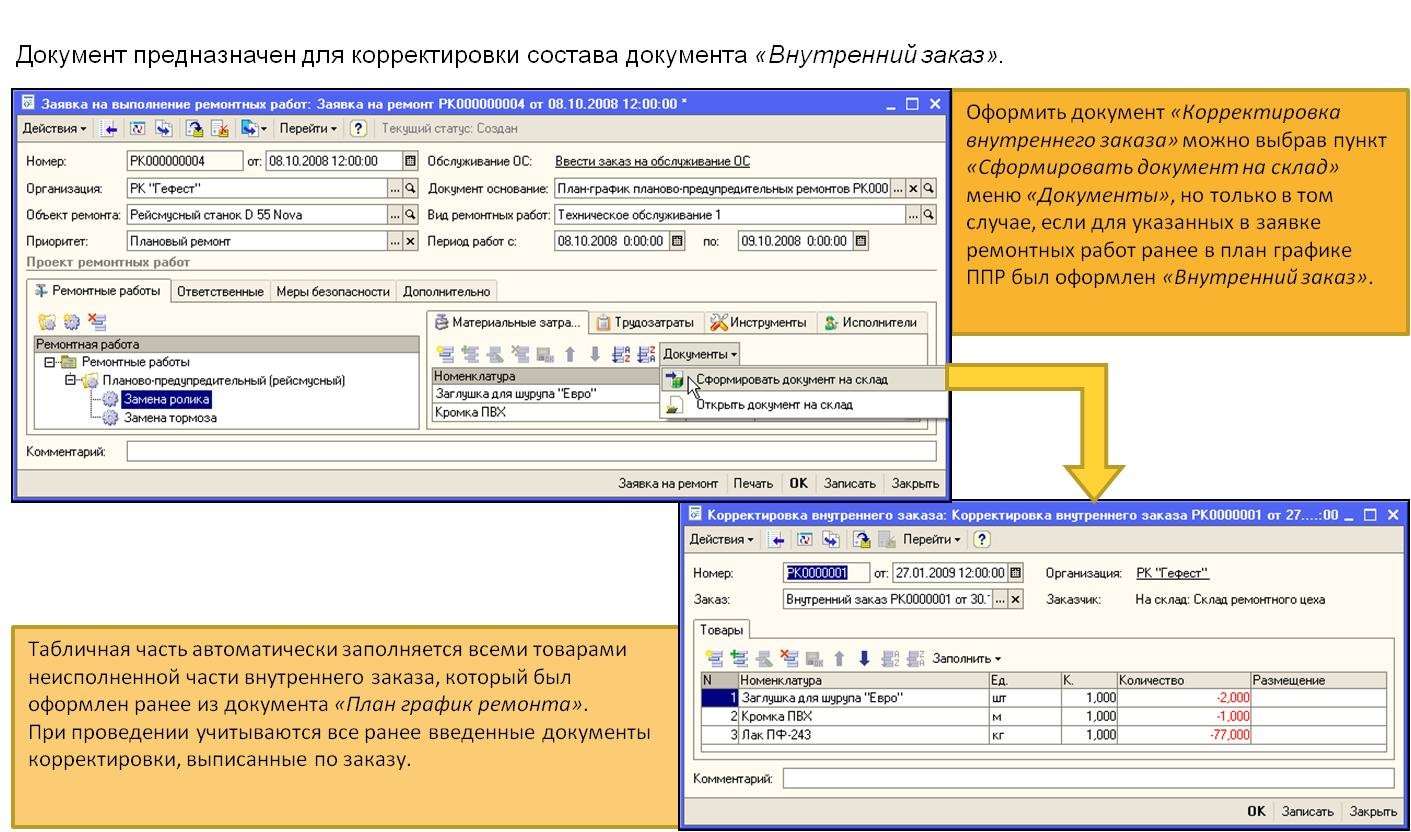The image size is (1411, 832).
Task: Click delete row icon in Товары toolbar
Action: pos(789,659)
